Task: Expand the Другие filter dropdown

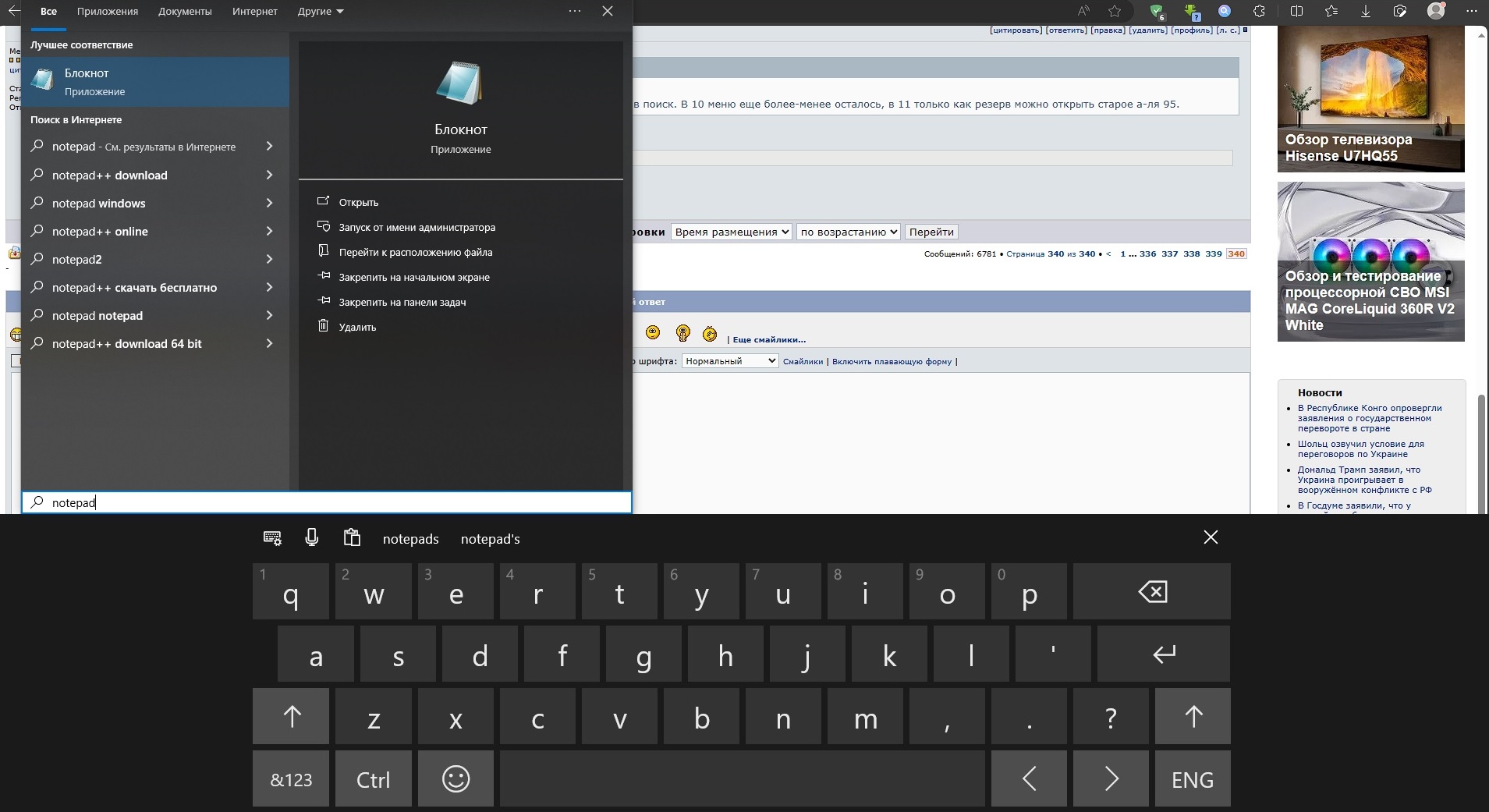Action: (321, 12)
